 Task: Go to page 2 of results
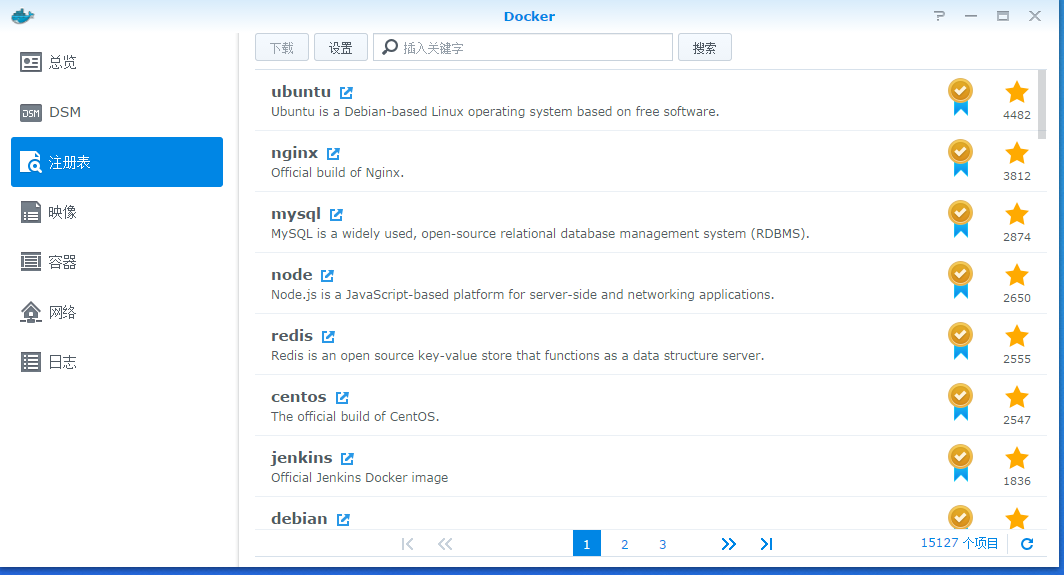[x=624, y=544]
